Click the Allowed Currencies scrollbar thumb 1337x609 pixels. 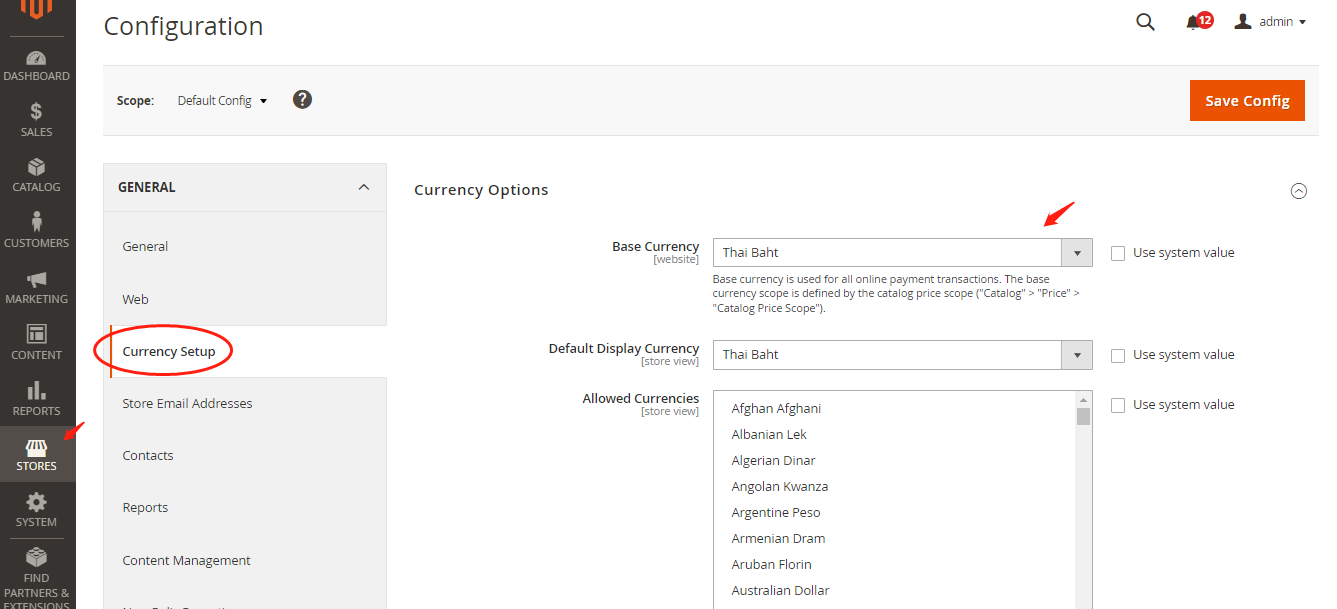tap(1083, 416)
